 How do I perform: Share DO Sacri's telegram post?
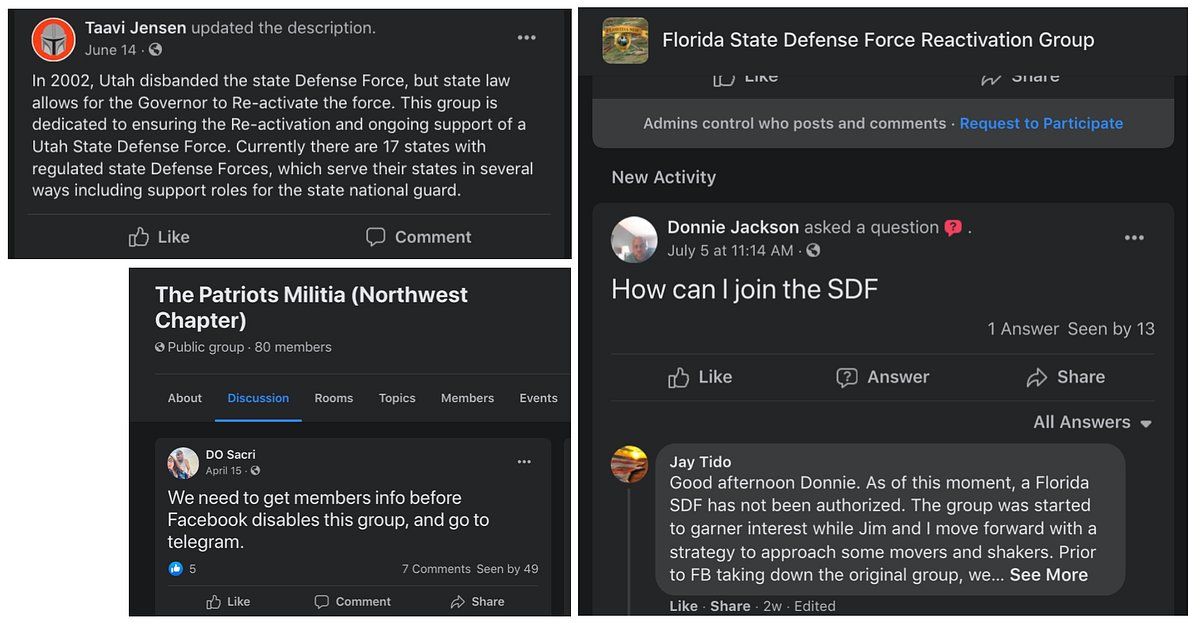[477, 602]
